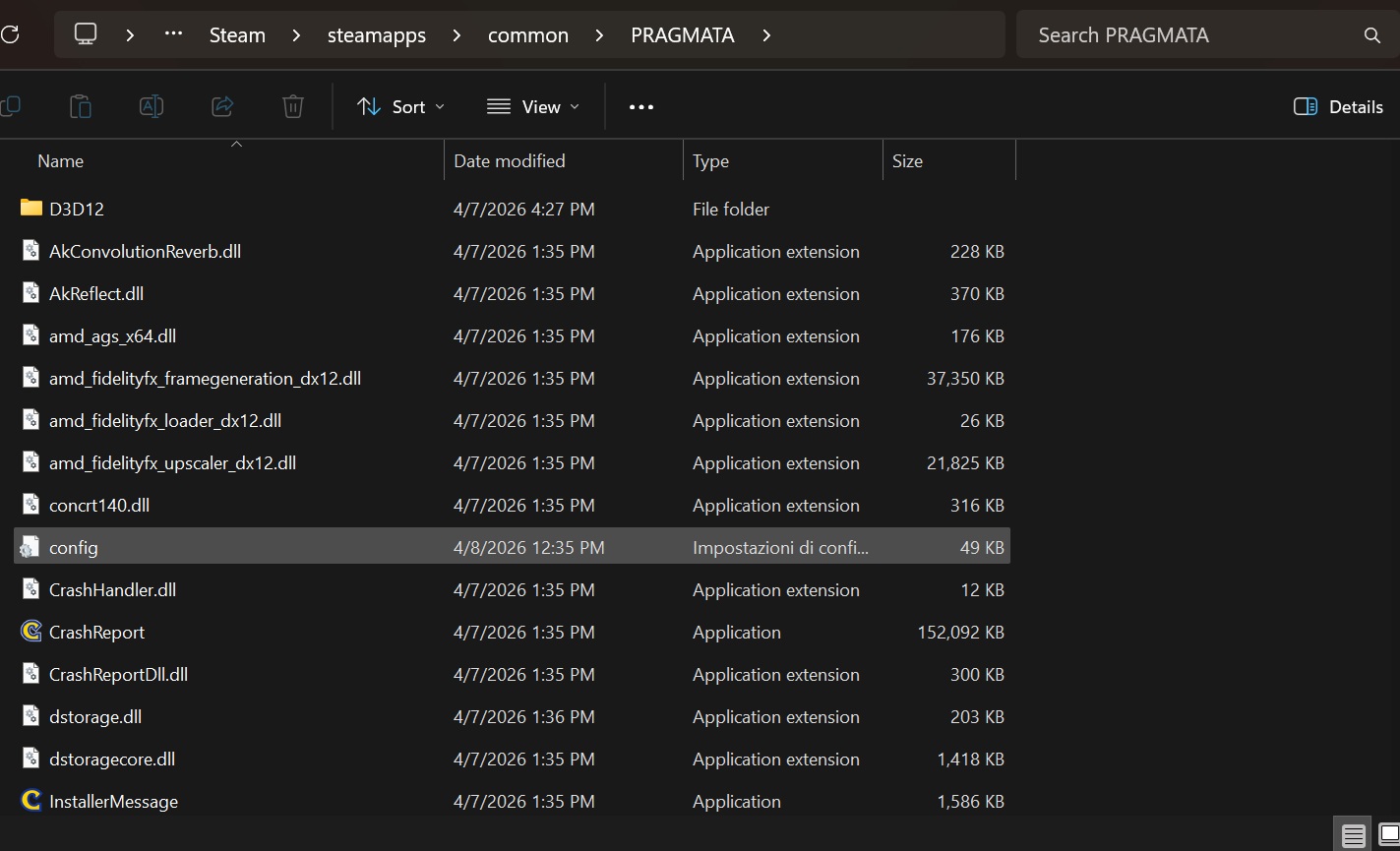Screen dimensions: 1400x851
Task: Select the config settings file
Action: tap(74, 547)
